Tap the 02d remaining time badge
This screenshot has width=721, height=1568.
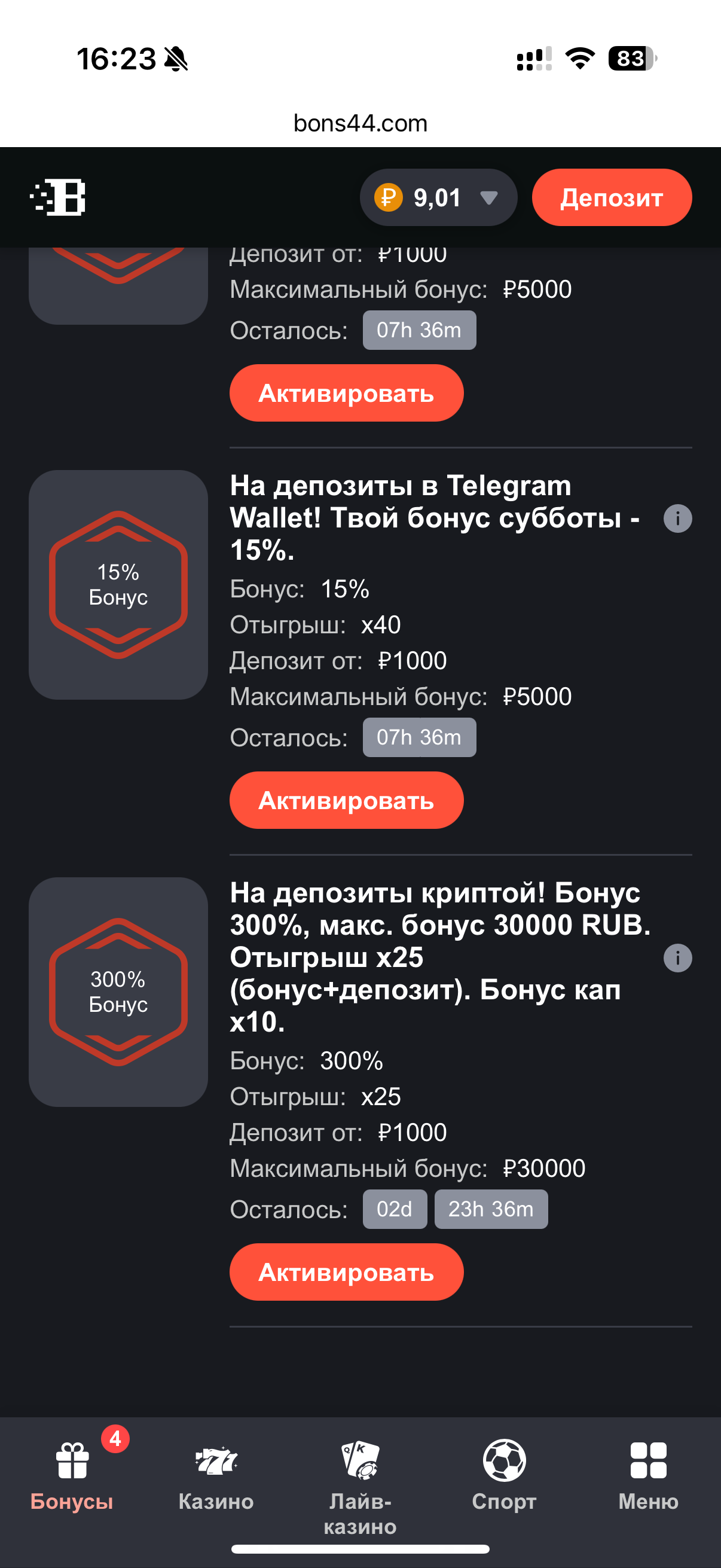pyautogui.click(x=394, y=1209)
